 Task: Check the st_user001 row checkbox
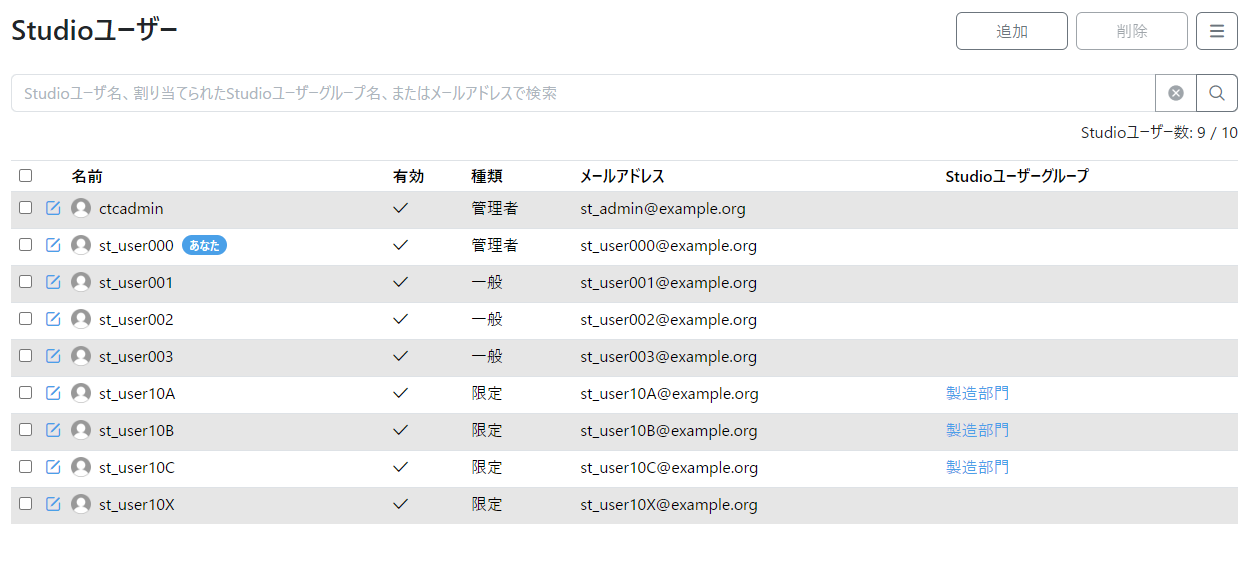click(25, 281)
